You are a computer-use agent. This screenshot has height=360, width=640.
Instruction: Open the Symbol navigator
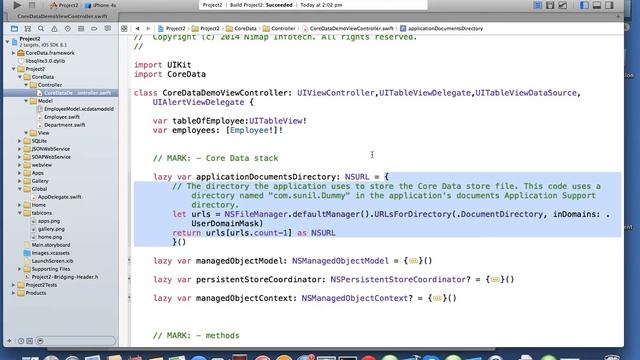click(28, 29)
